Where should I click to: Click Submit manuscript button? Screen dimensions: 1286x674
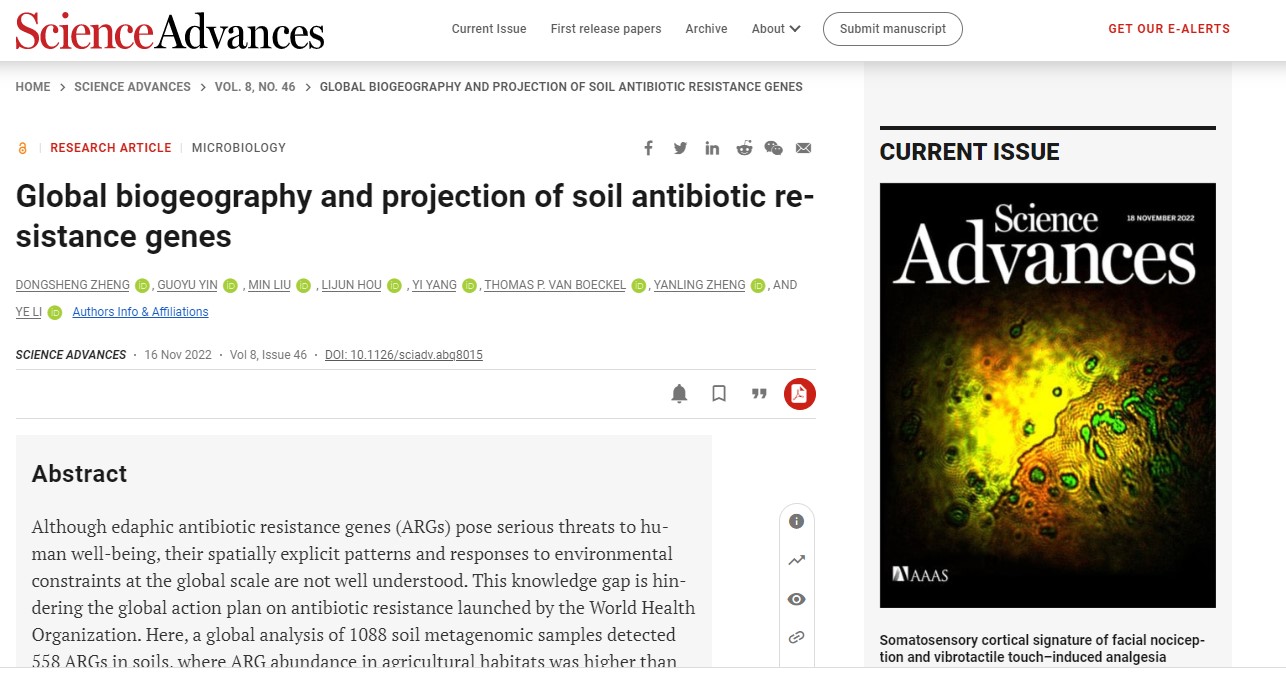892,29
